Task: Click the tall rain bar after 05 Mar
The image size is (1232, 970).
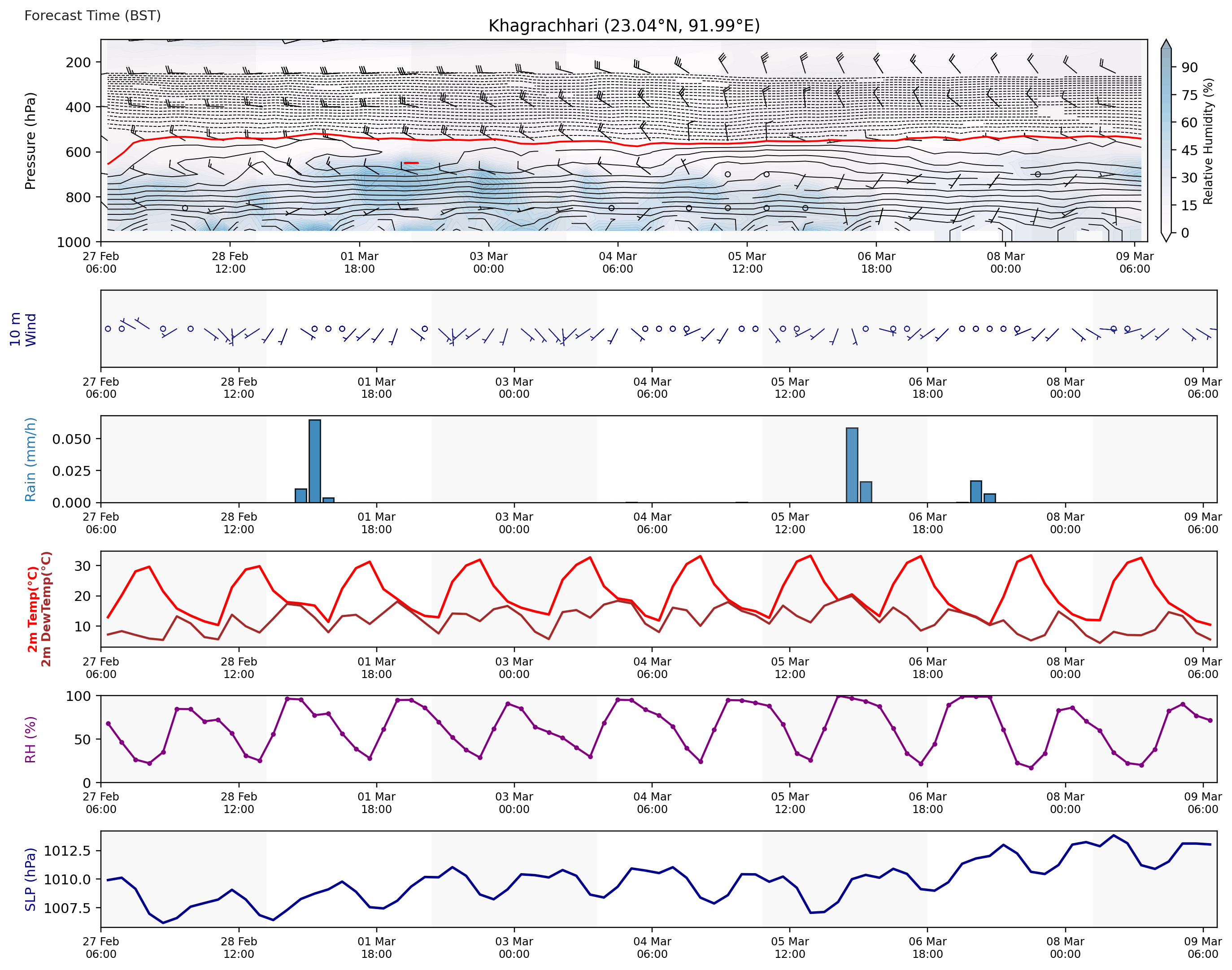Action: pos(851,465)
